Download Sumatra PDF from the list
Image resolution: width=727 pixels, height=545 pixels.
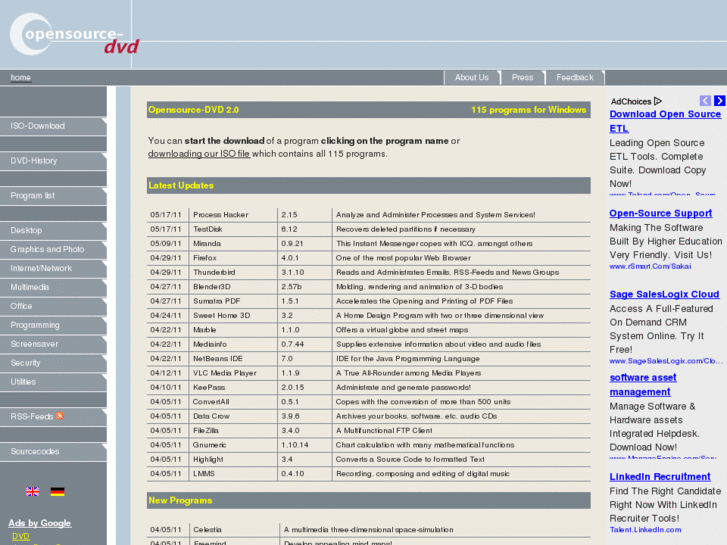217,301
